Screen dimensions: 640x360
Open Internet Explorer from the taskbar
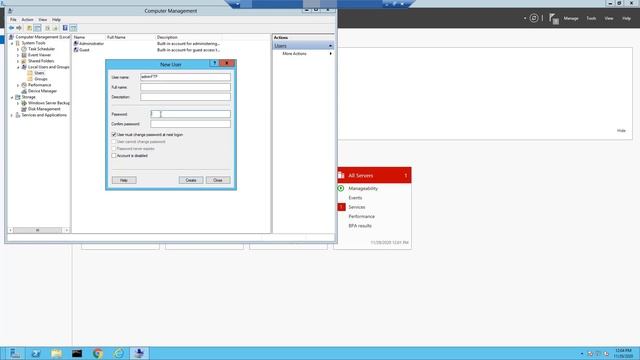(x=119, y=353)
